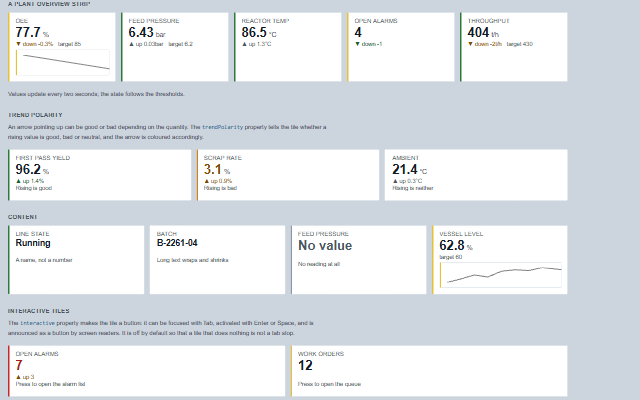Image resolution: width=640 pixels, height=400 pixels.
Task: Click the 'Values update every two seconds' note
Action: click(96, 94)
